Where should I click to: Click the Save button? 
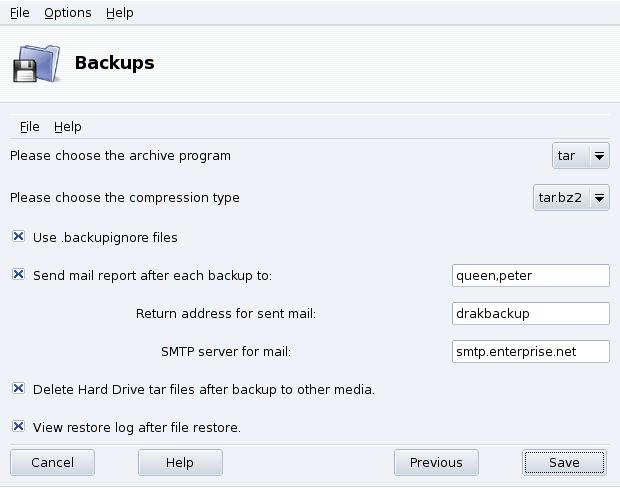point(564,462)
